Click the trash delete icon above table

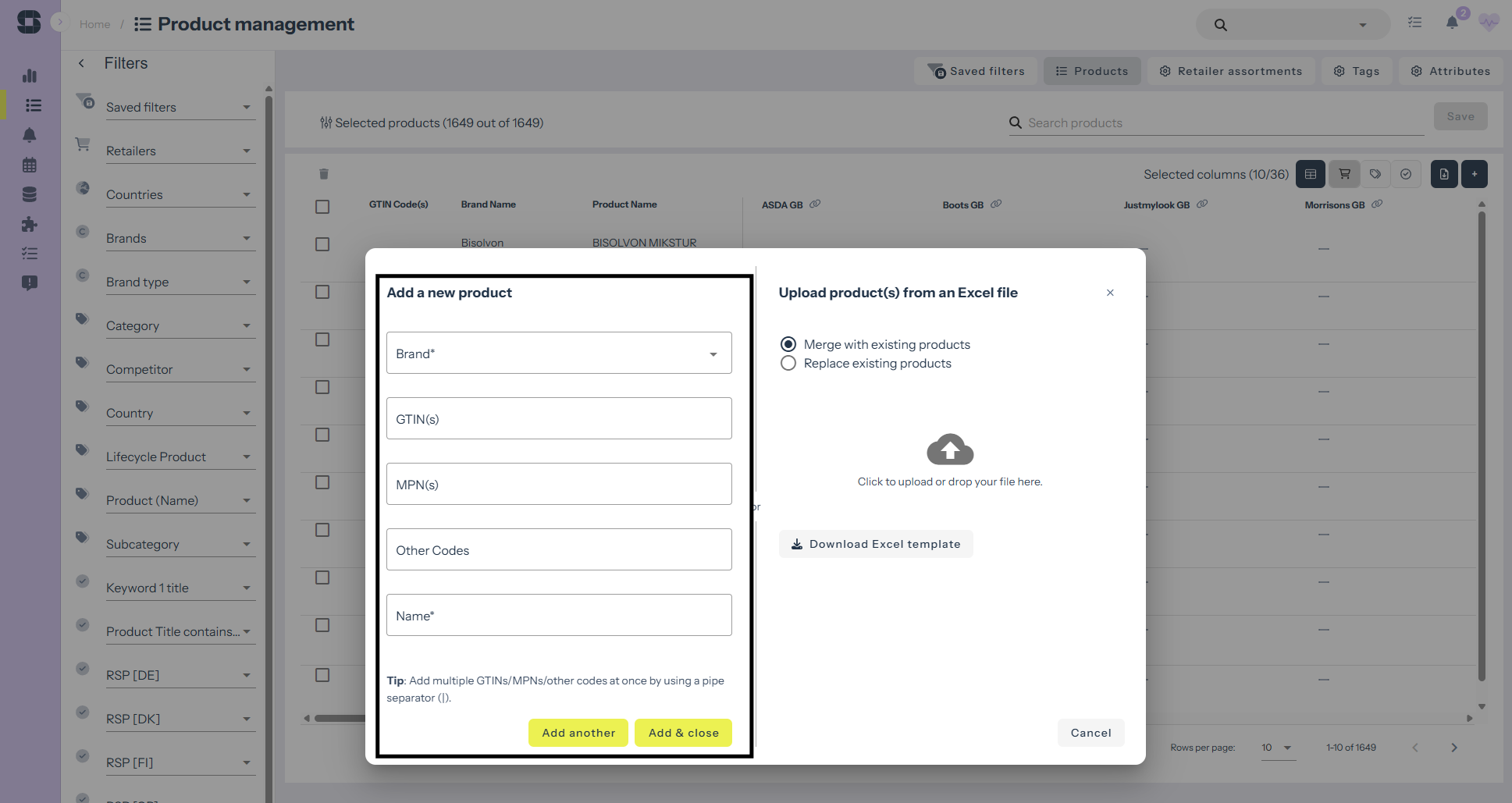324,174
